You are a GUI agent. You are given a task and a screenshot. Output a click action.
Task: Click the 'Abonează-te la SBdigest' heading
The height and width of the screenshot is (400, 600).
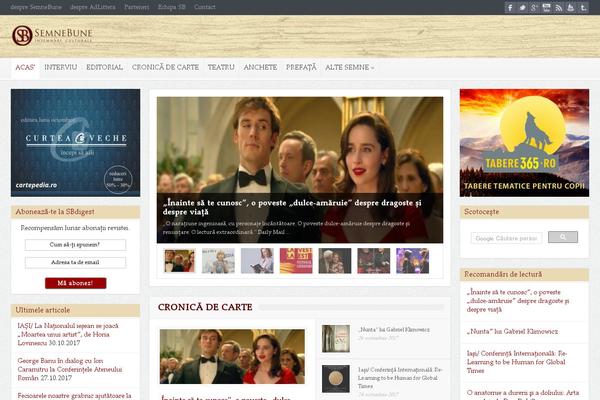tap(55, 212)
